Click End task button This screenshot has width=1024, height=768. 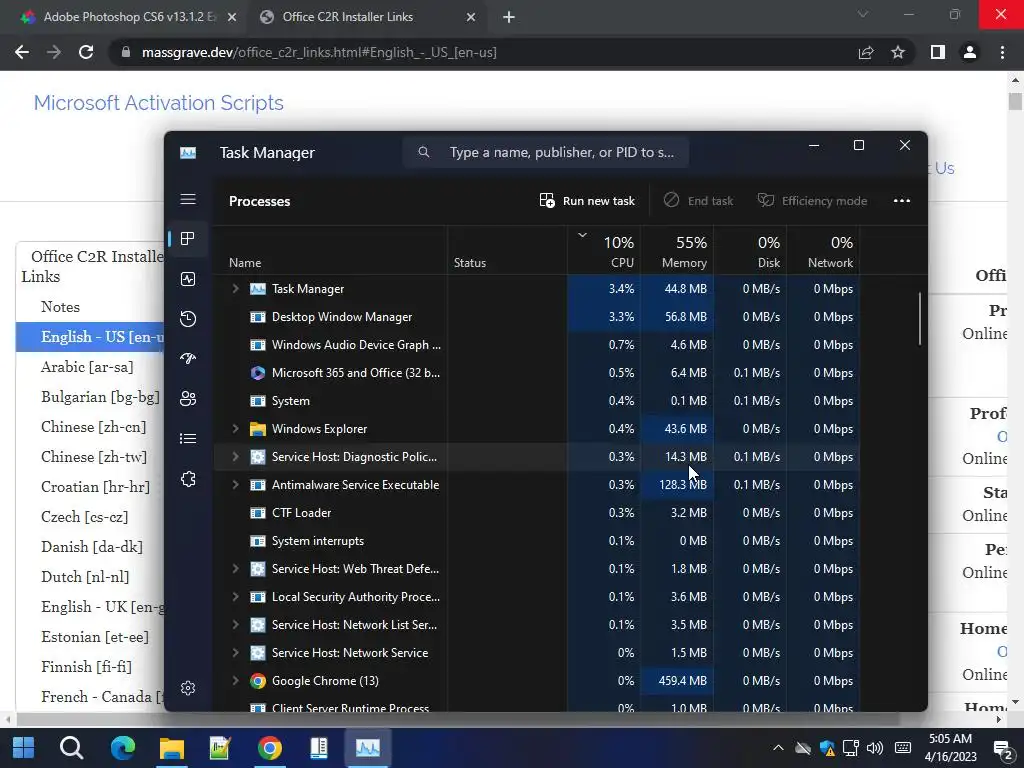[698, 200]
